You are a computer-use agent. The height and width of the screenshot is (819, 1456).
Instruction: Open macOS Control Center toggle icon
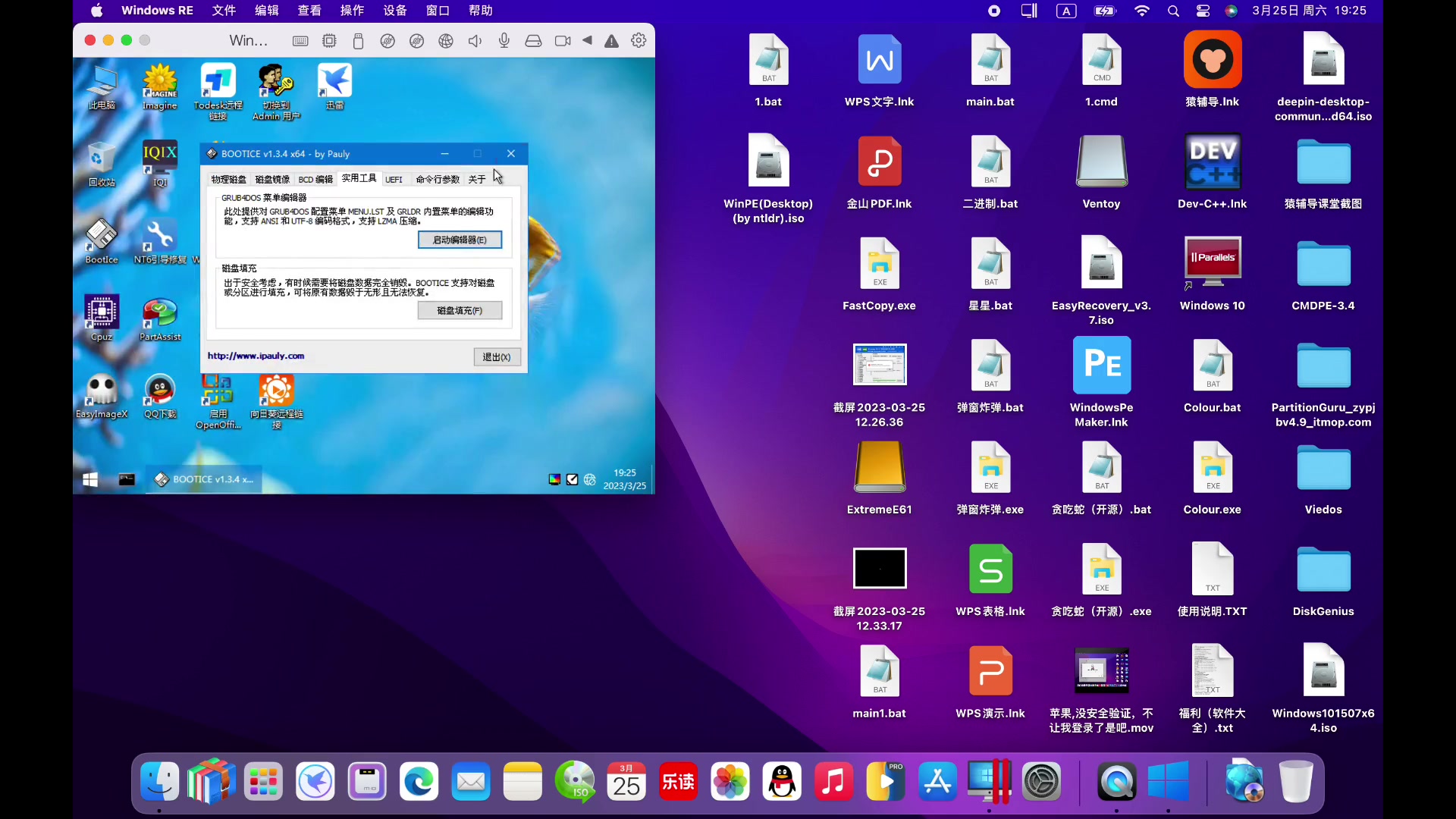click(x=1203, y=11)
